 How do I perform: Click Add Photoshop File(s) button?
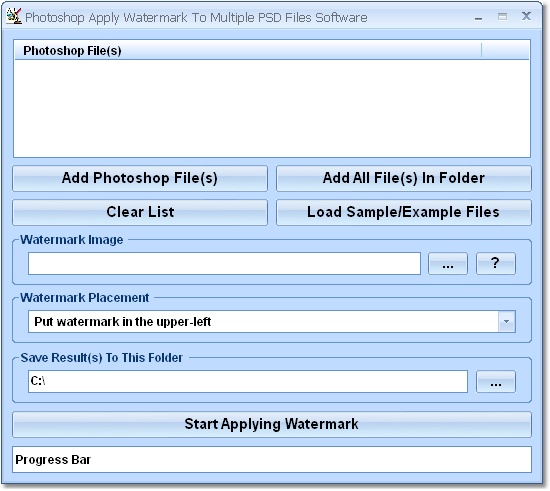[140, 178]
